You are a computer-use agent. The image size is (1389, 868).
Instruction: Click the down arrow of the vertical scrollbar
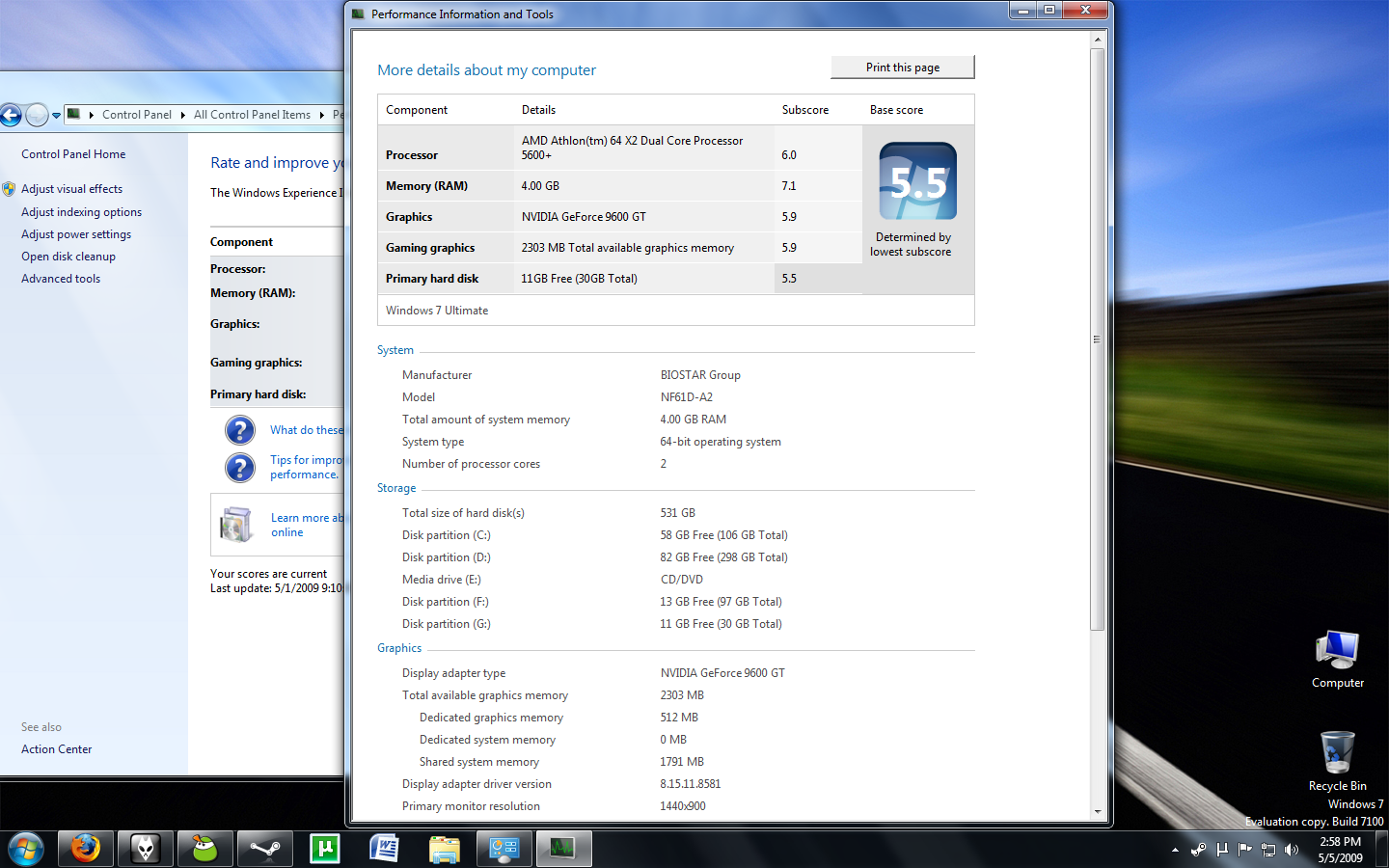click(1097, 812)
